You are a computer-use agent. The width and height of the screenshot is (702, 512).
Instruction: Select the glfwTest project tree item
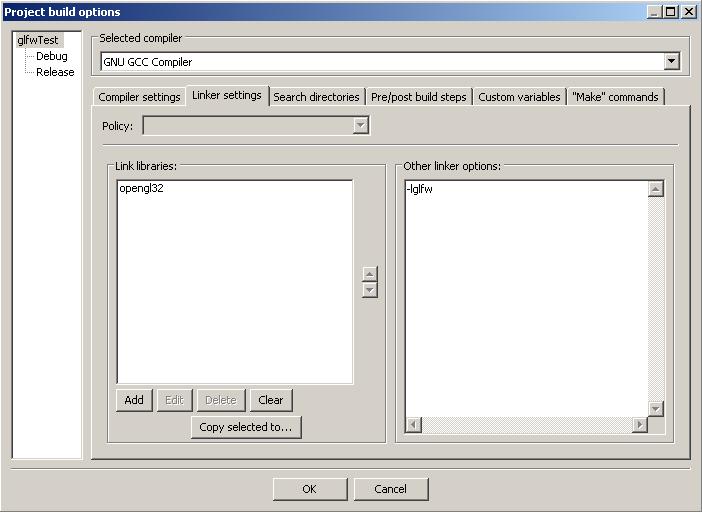38,40
